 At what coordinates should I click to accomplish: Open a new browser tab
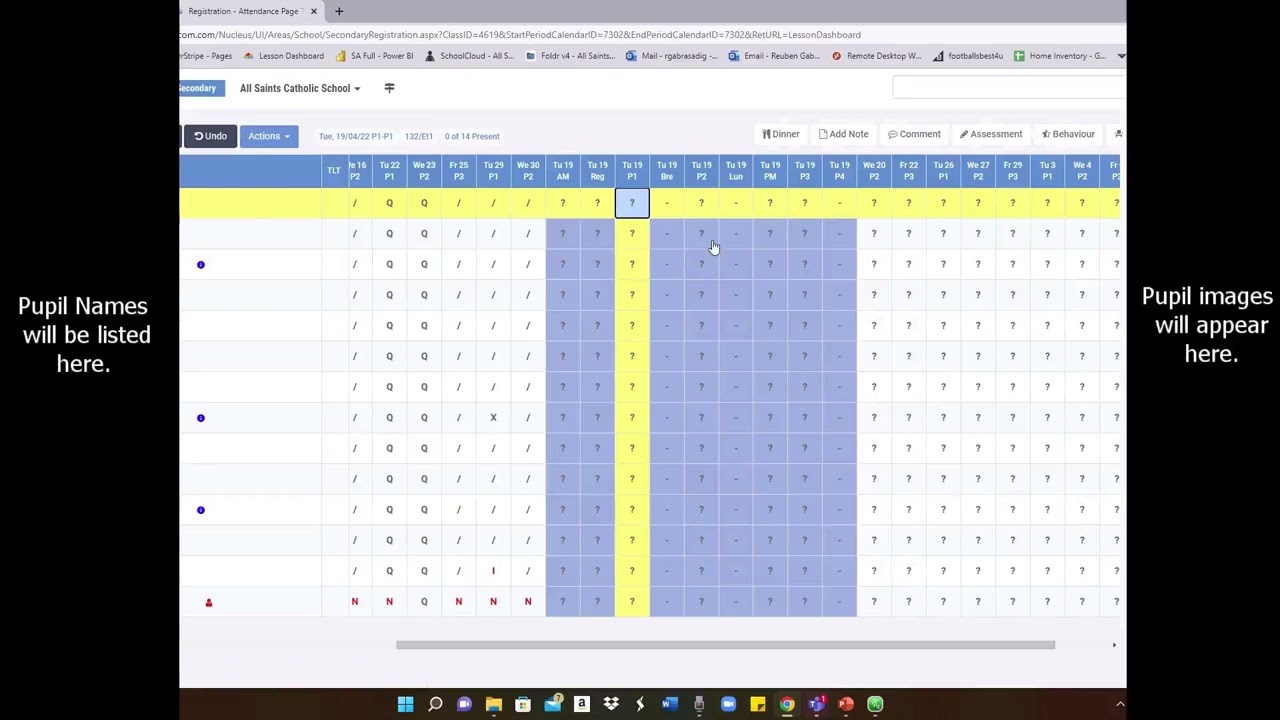[x=339, y=11]
